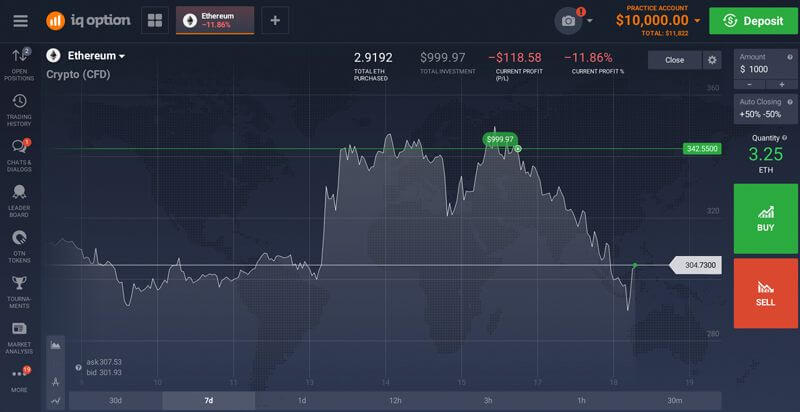This screenshot has width=800, height=412.
Task: Click the alert badge on camera icon
Action: point(581,12)
